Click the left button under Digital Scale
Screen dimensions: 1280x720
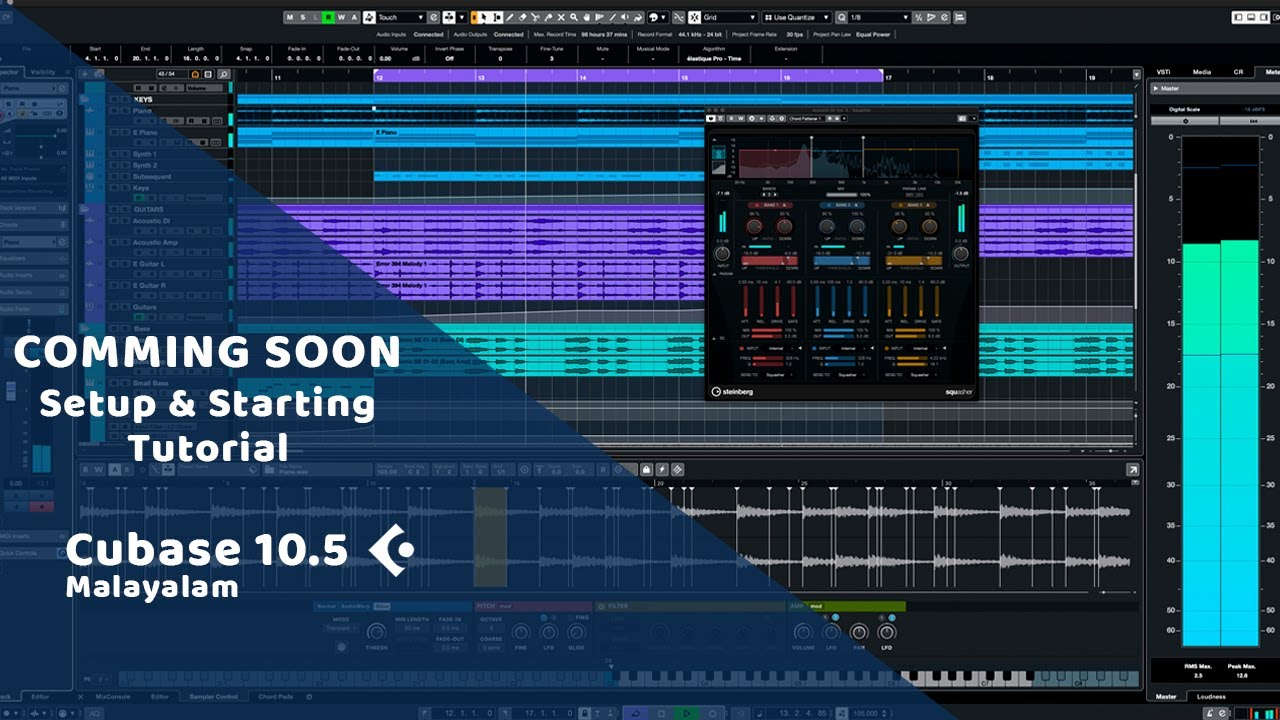coord(1185,120)
